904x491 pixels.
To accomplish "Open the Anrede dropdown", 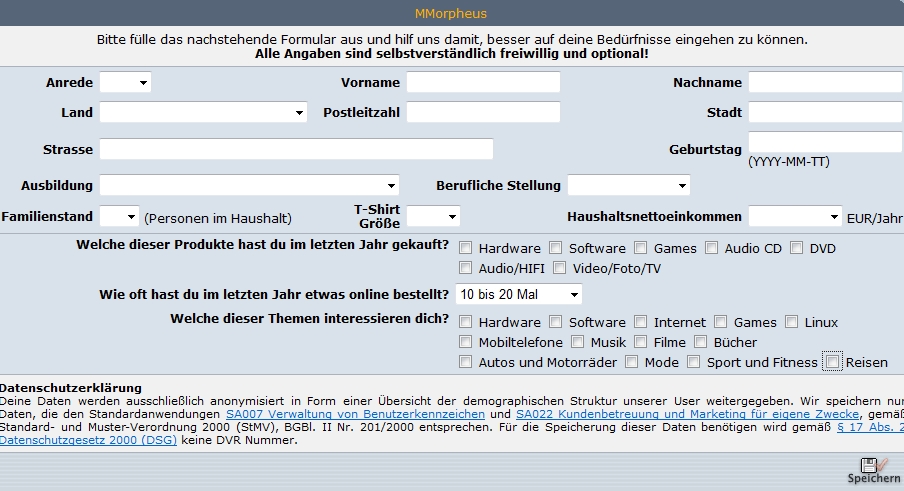I will point(125,82).
